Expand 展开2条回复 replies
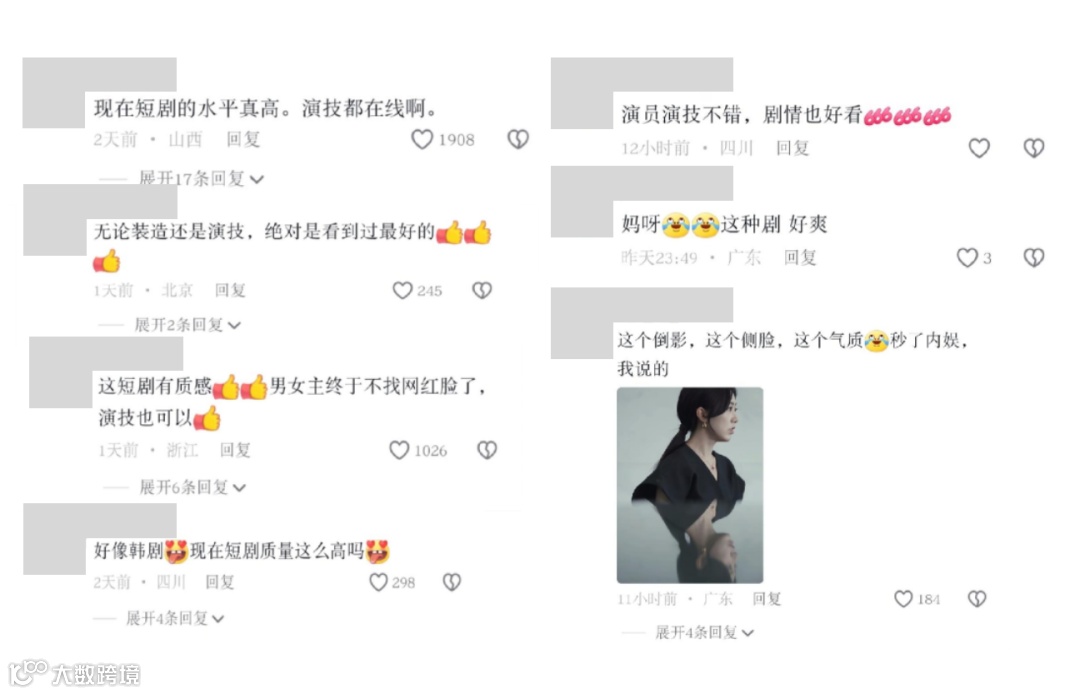Viewport: 1080px width, 694px height. click(x=187, y=325)
